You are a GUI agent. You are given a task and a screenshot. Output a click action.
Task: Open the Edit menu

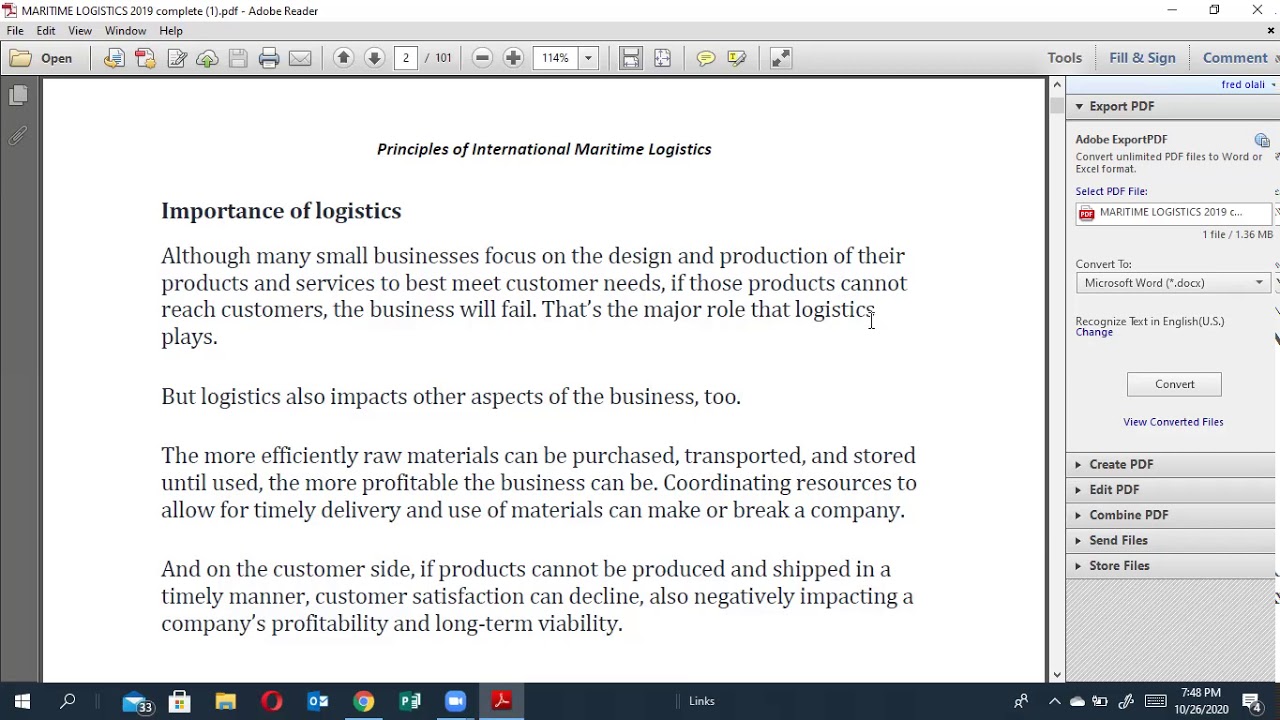46,31
